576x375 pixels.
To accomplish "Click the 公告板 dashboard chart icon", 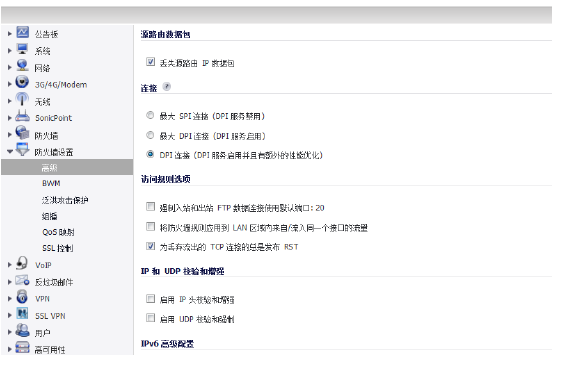I will tap(22, 32).
